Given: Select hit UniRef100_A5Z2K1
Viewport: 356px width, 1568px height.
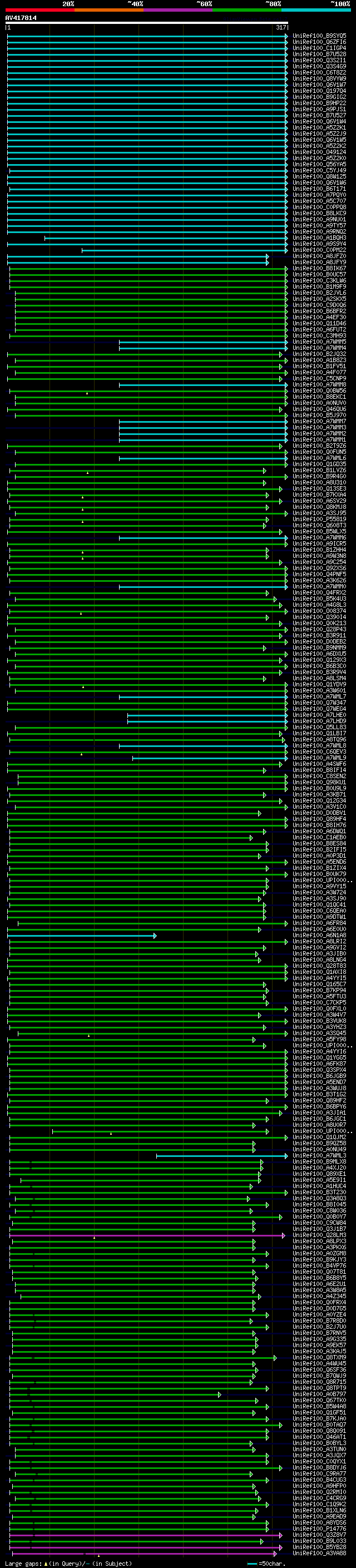Looking at the screenshot, I should tap(319, 128).
